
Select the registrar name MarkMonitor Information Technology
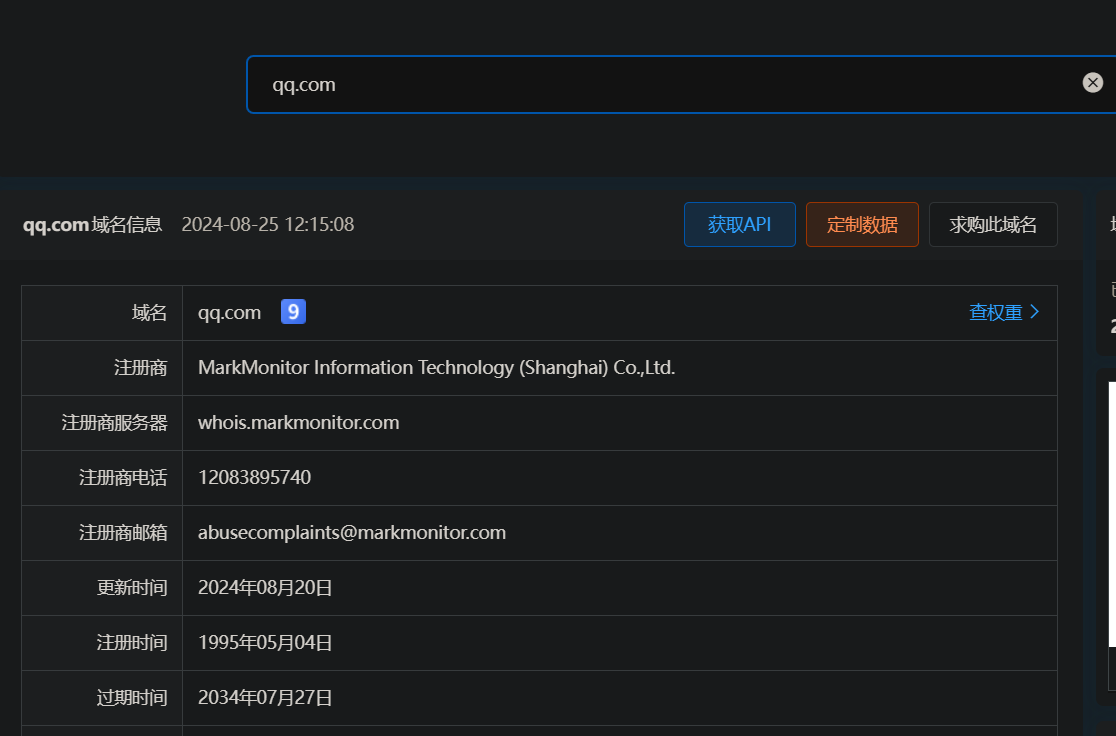pos(436,367)
